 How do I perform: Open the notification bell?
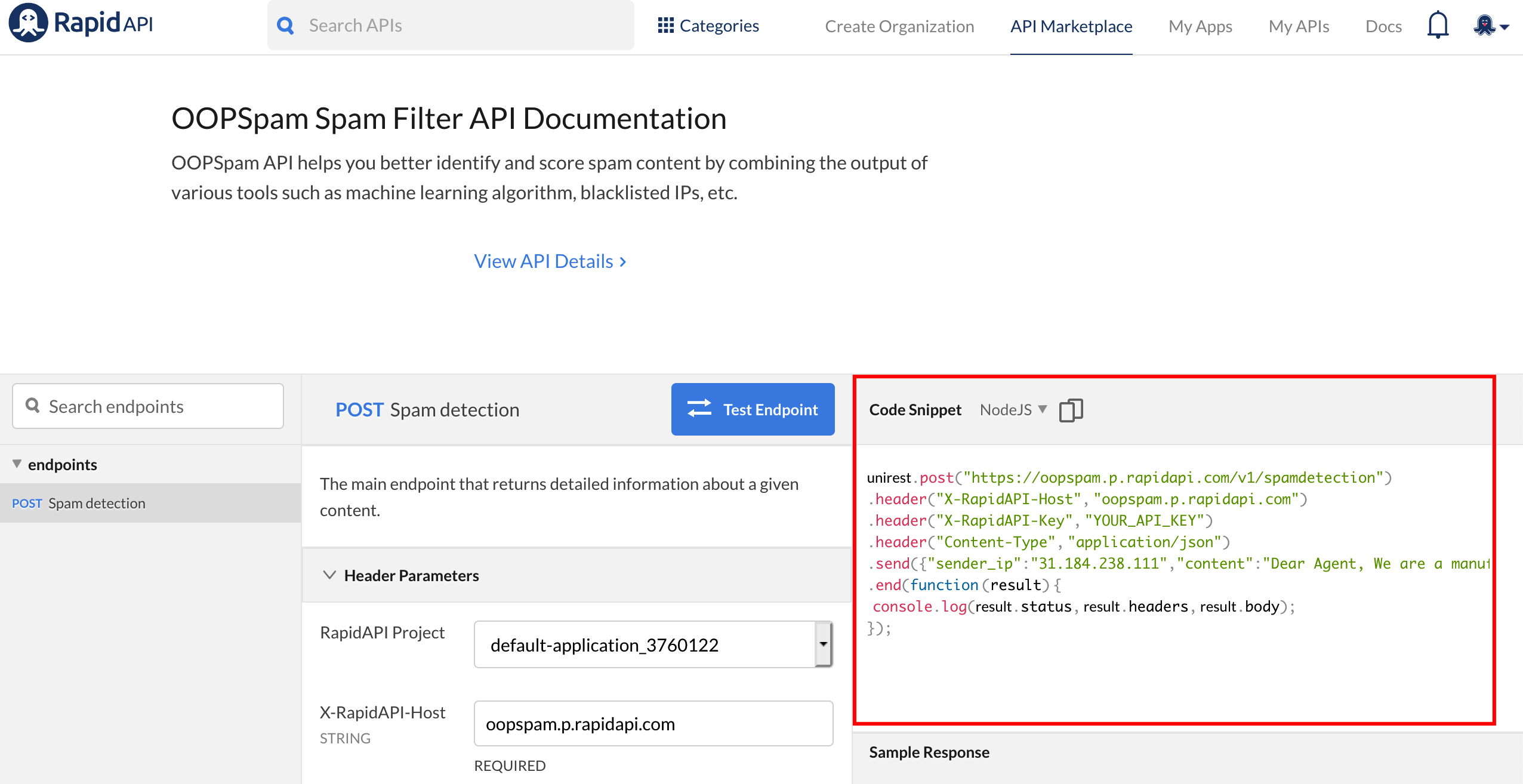click(x=1437, y=24)
